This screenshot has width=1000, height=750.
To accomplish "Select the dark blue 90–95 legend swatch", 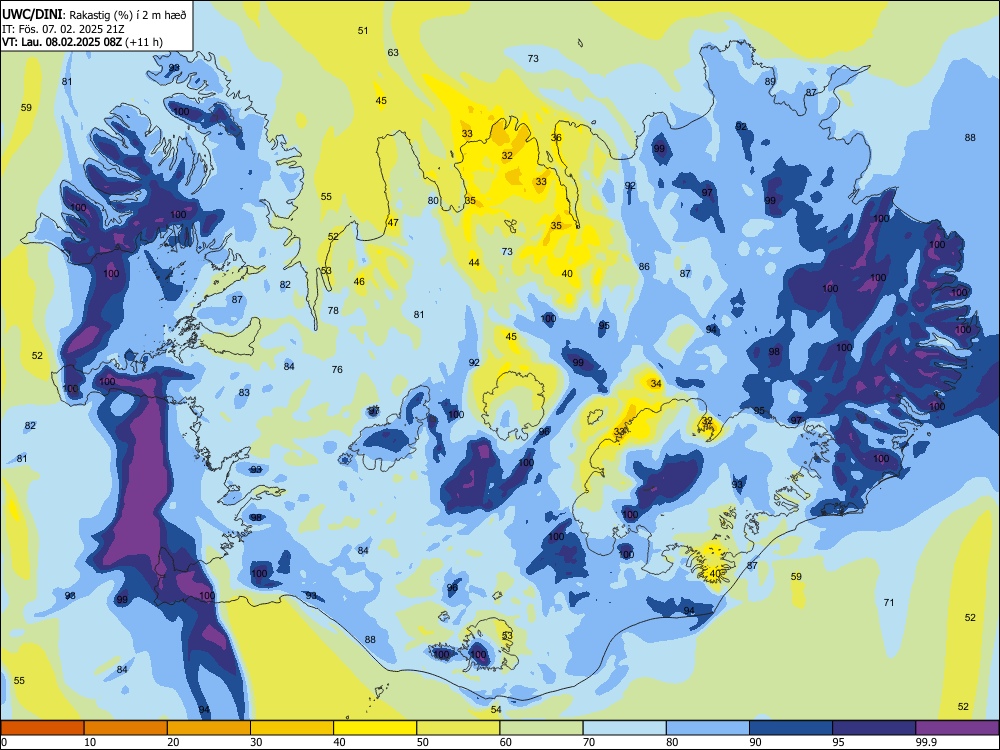I will [791, 728].
